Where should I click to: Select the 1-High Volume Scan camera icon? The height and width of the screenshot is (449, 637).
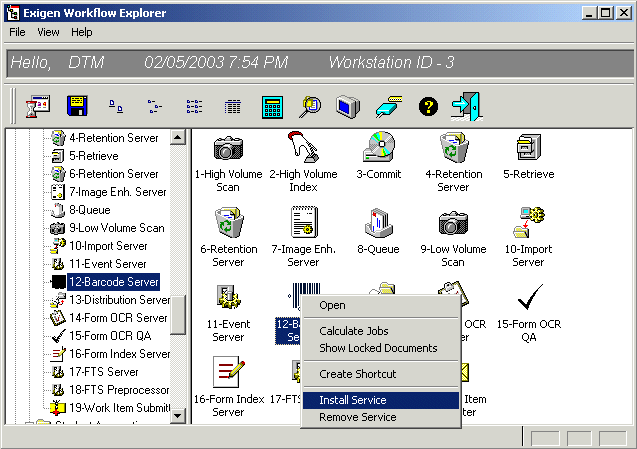pyautogui.click(x=228, y=148)
